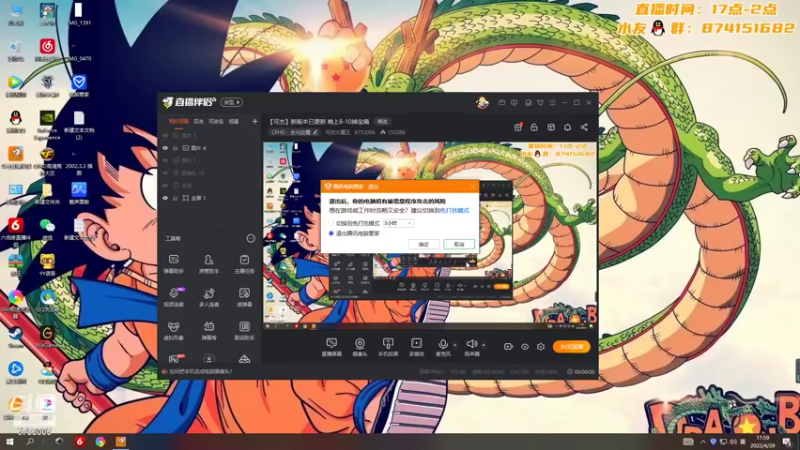Open the 免打扰模式 link in the dialog
The width and height of the screenshot is (800, 450).
point(454,210)
